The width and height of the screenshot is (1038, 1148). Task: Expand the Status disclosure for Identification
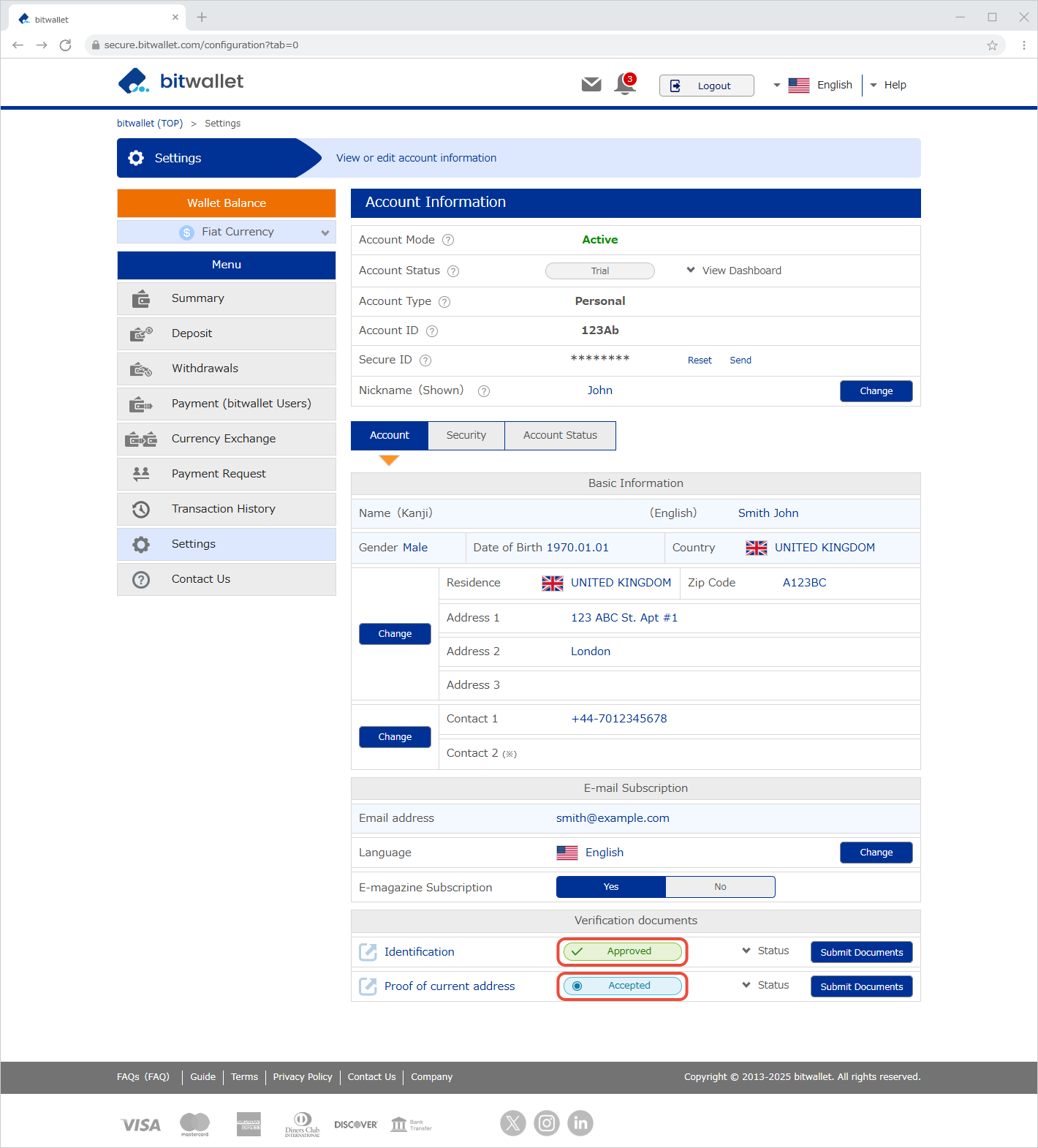(x=765, y=951)
